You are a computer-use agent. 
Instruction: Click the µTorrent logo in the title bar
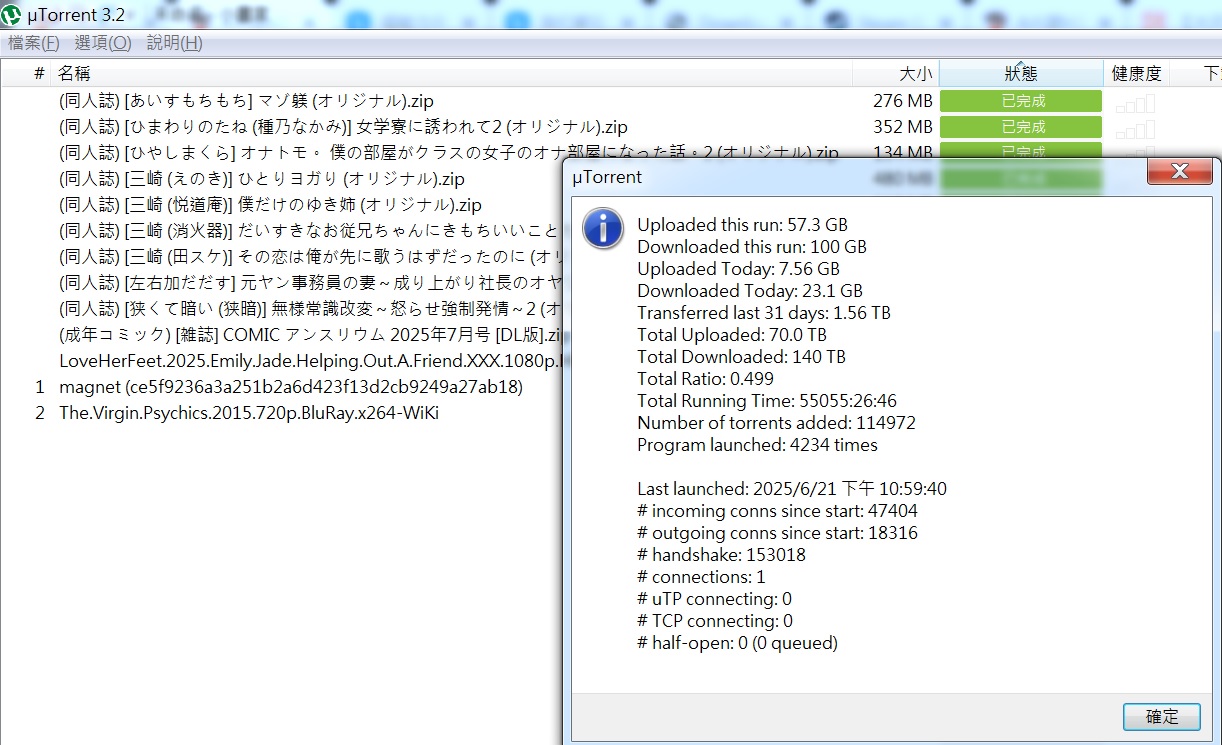point(12,13)
